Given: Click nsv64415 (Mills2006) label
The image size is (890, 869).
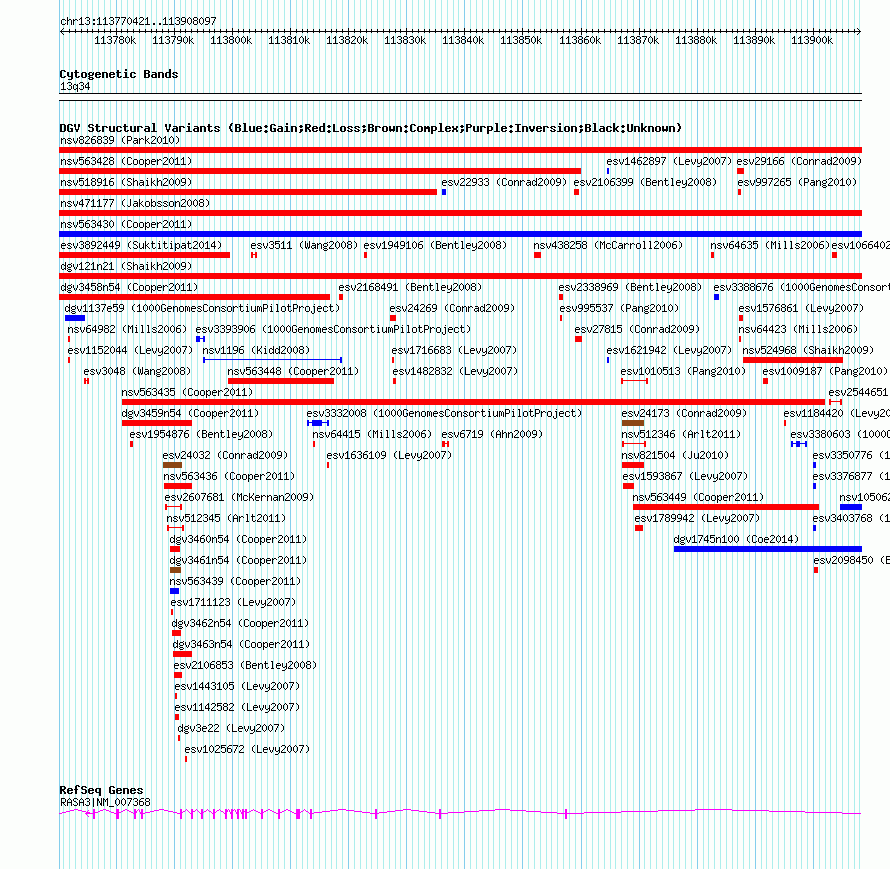Looking at the screenshot, I should tap(372, 434).
